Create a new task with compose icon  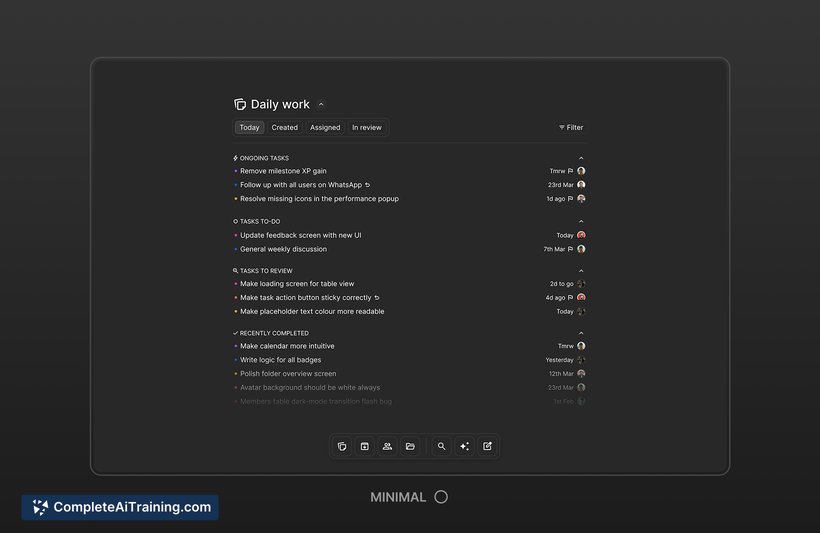coord(487,446)
